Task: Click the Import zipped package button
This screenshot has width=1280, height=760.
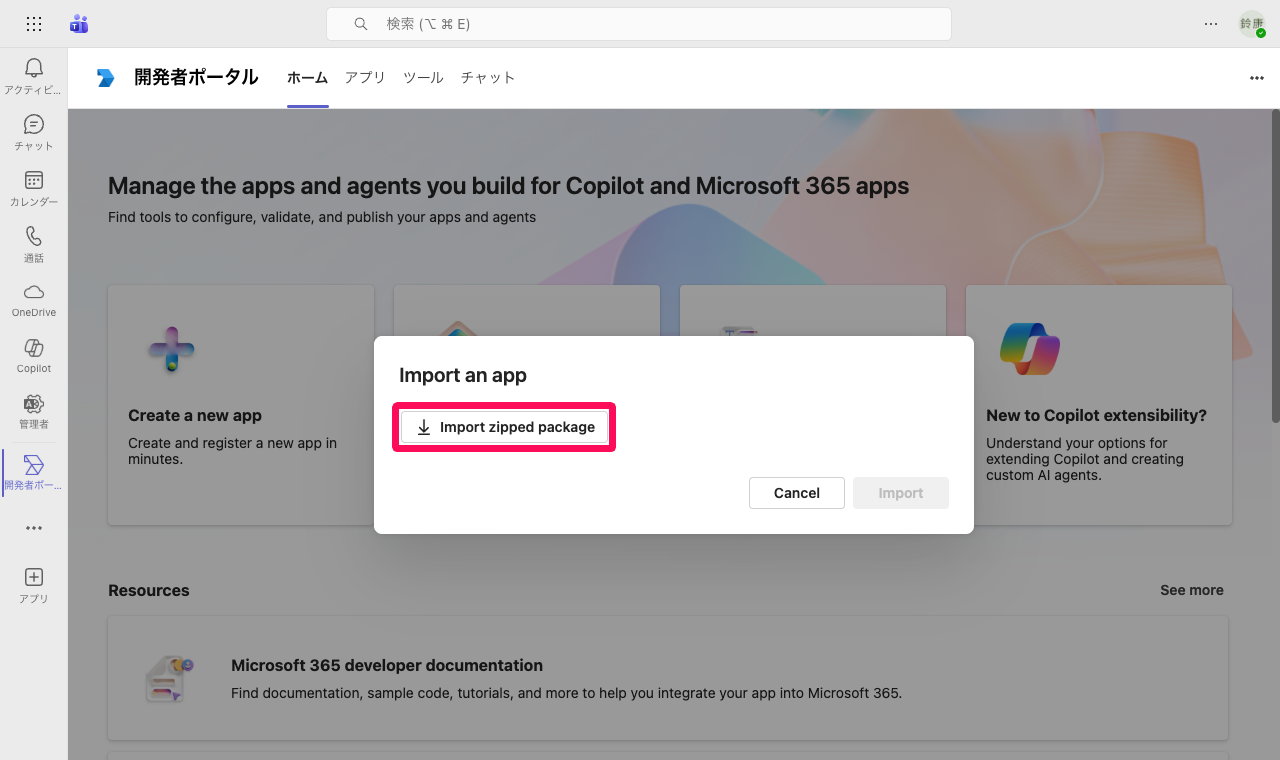Action: pos(504,427)
